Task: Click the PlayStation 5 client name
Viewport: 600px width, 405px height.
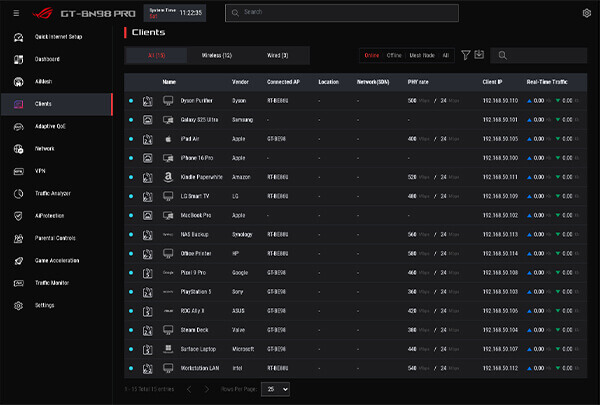Action: coord(196,292)
